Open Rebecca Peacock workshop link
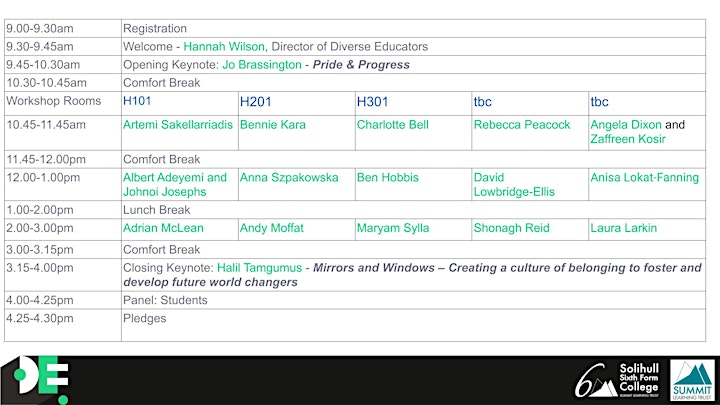Screen dimensions: 720x405 point(522,125)
